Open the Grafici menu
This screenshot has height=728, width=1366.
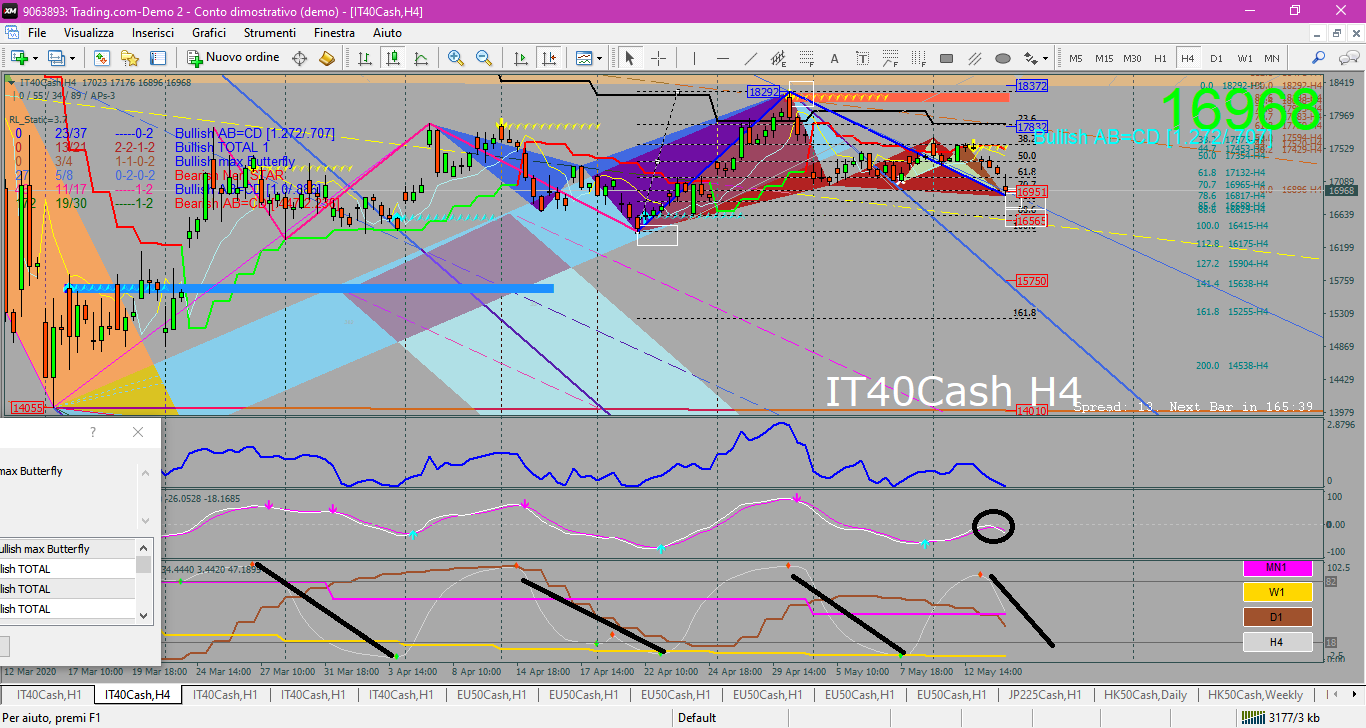(x=209, y=33)
